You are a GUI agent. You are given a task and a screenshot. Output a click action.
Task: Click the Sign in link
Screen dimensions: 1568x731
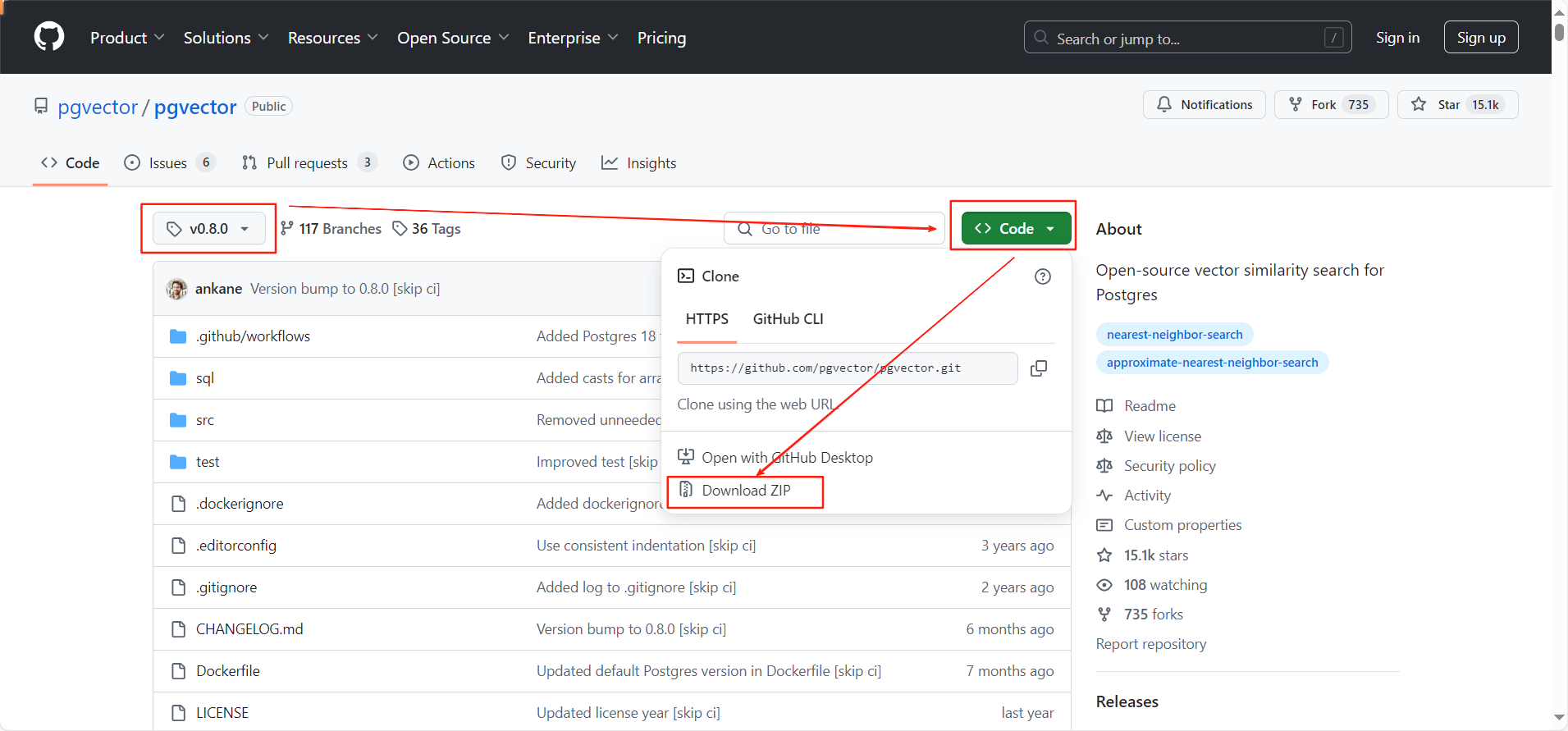[1397, 38]
